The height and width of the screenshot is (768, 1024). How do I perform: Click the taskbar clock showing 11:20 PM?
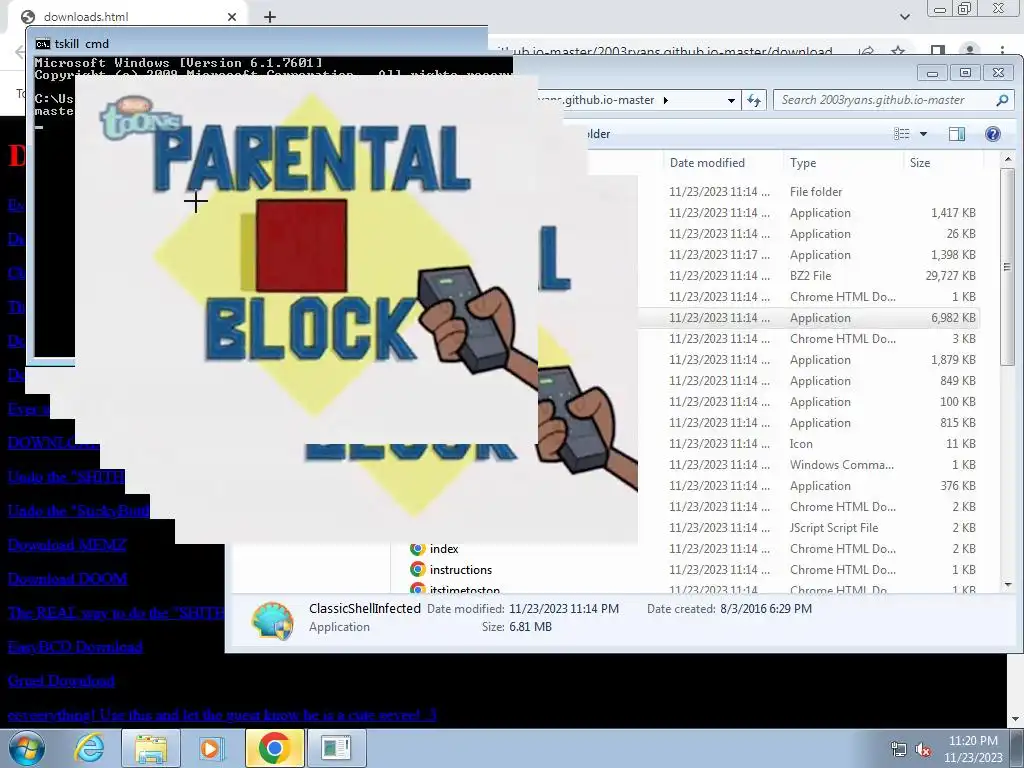pos(973,749)
